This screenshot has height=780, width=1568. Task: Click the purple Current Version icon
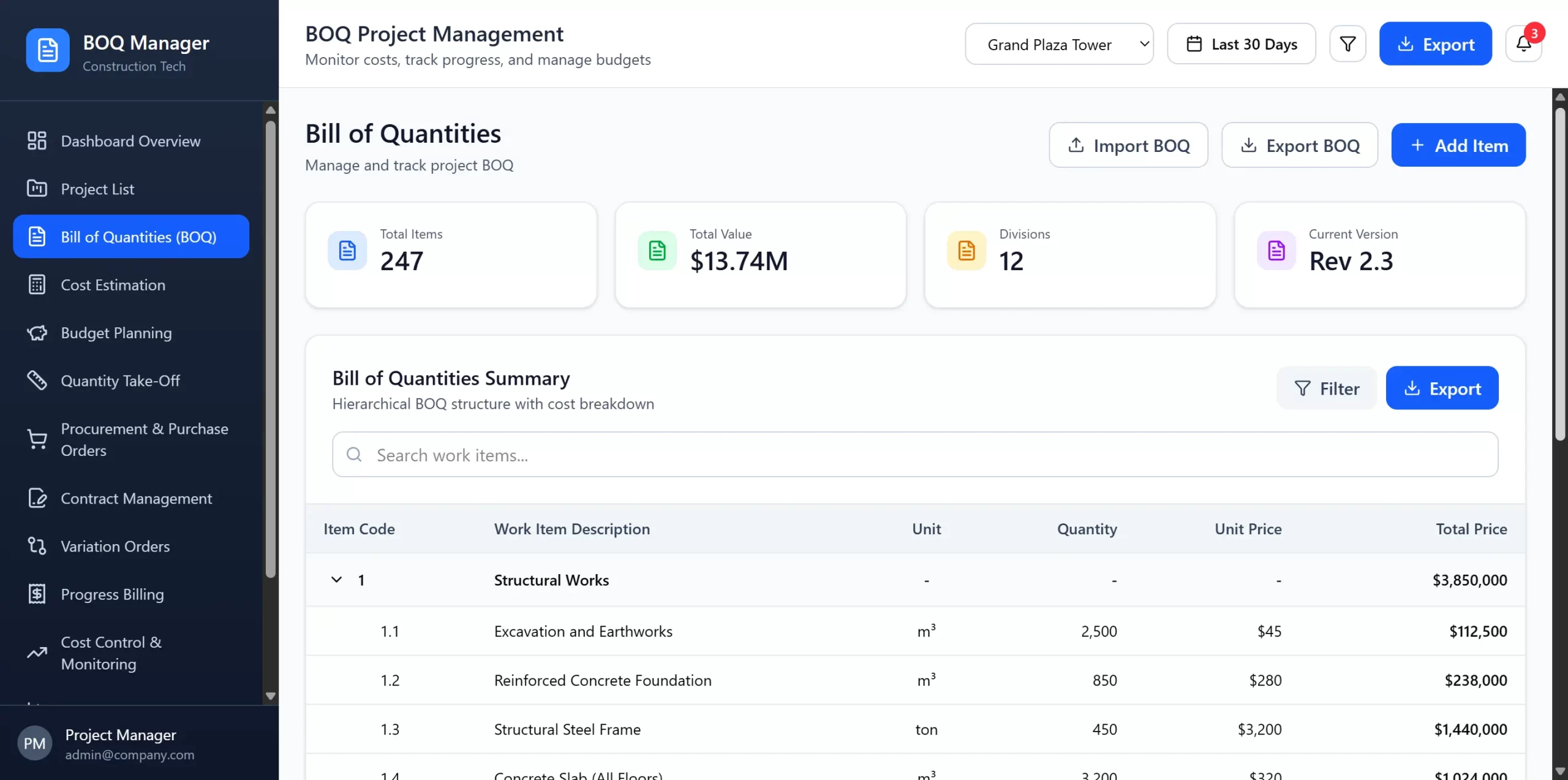pos(1276,251)
